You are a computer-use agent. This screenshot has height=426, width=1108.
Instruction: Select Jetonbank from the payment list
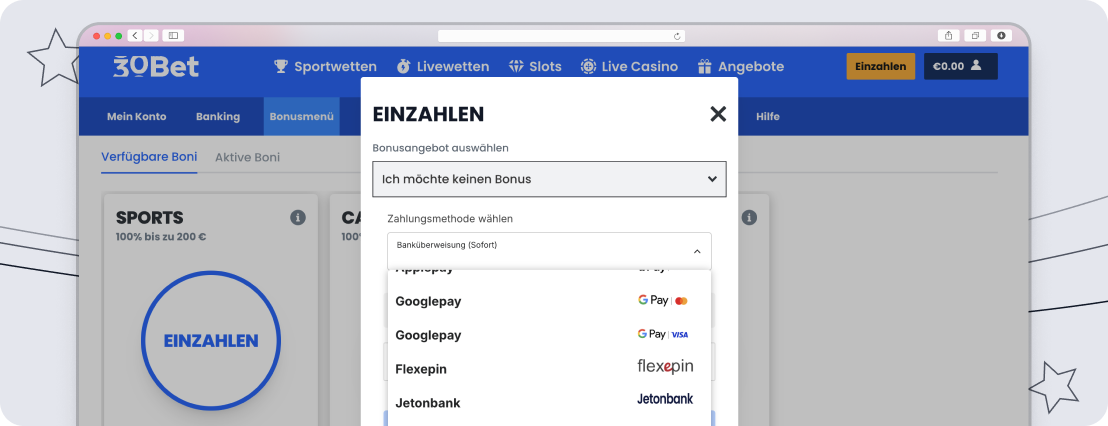549,401
